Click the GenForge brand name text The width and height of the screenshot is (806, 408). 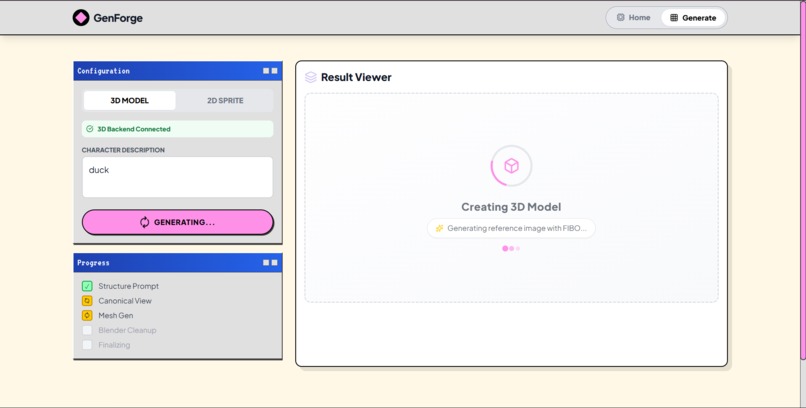[118, 18]
